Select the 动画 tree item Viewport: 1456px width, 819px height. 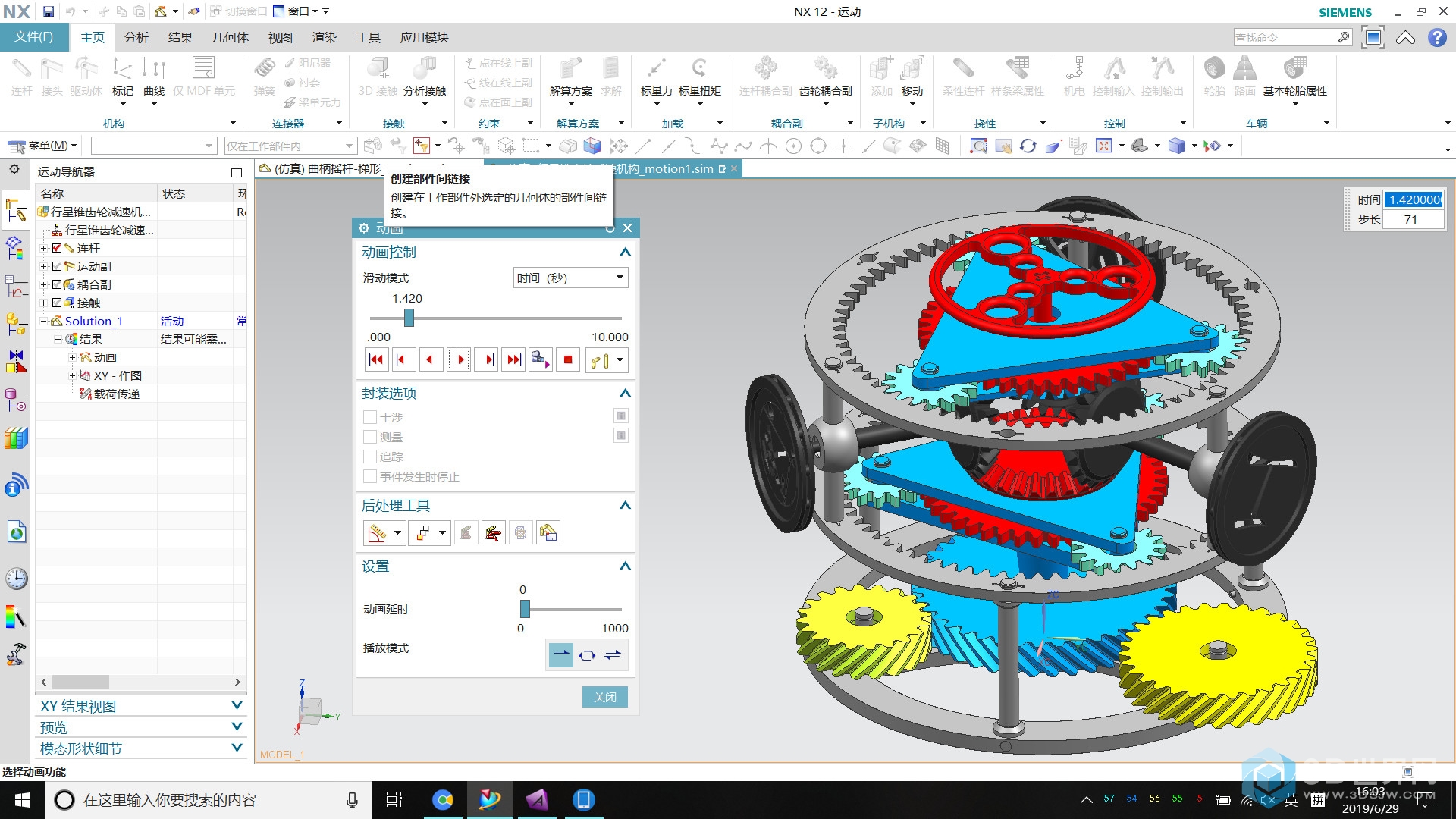(105, 357)
